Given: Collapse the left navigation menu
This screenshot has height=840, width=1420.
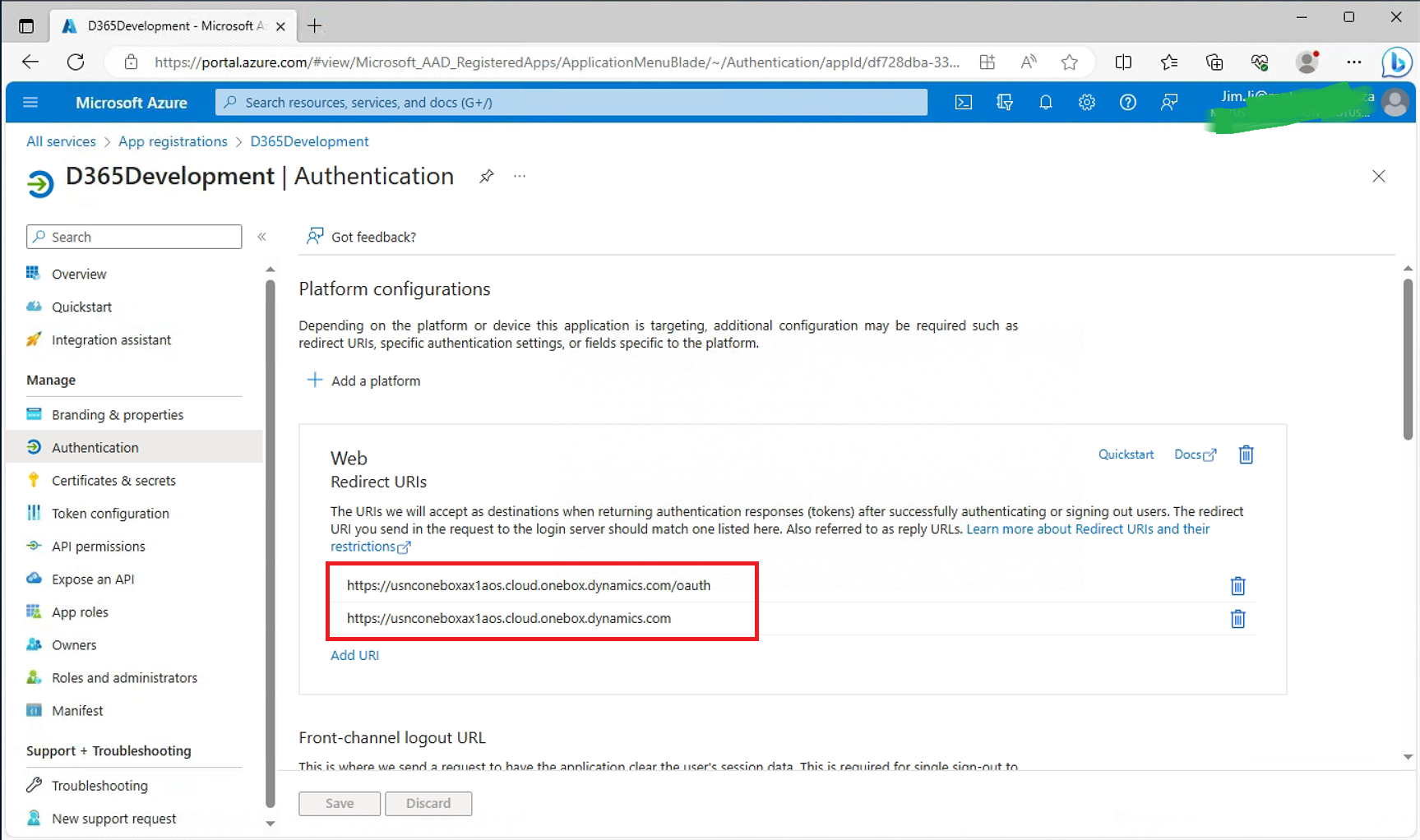Looking at the screenshot, I should [261, 237].
